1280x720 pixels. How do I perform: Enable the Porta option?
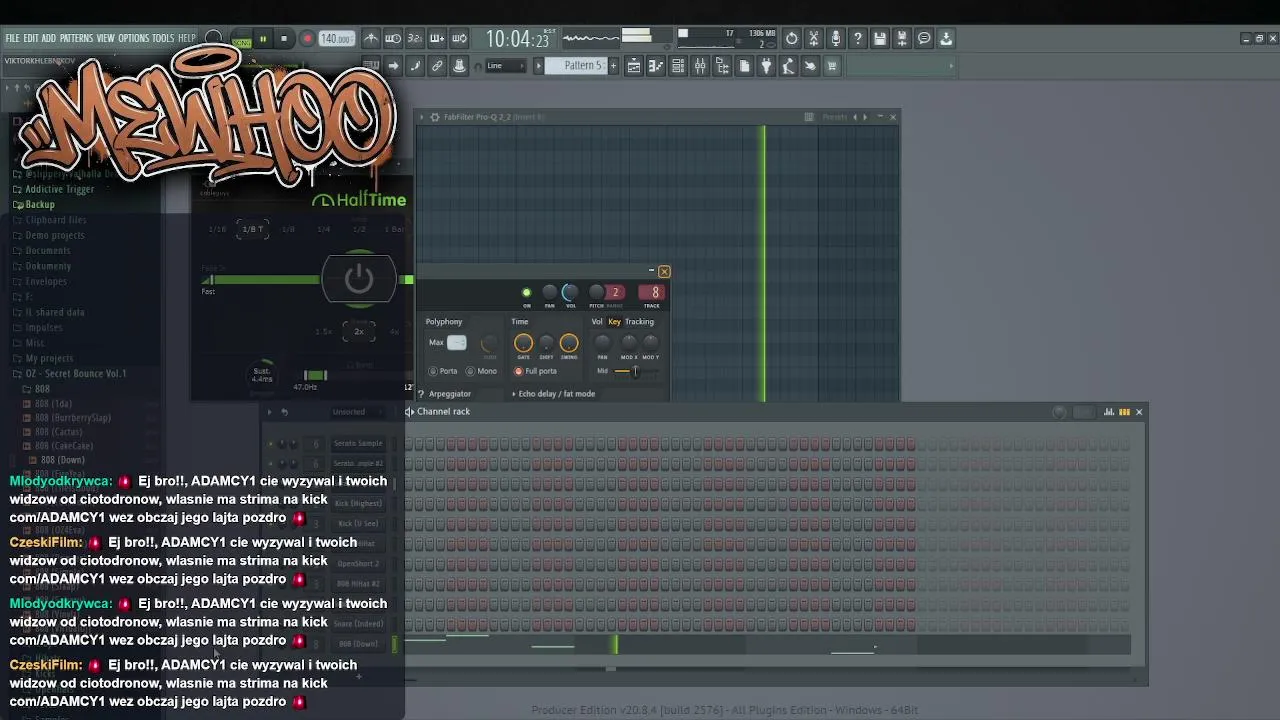point(442,371)
